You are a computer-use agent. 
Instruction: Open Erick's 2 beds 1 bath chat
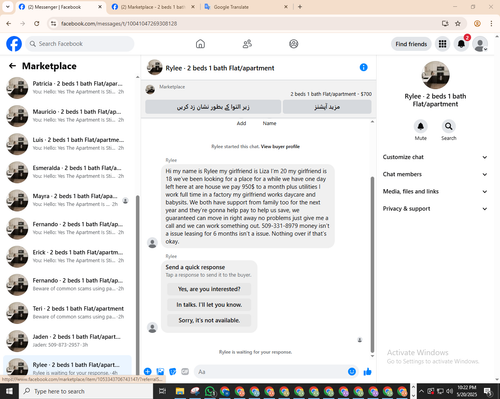click(68, 256)
